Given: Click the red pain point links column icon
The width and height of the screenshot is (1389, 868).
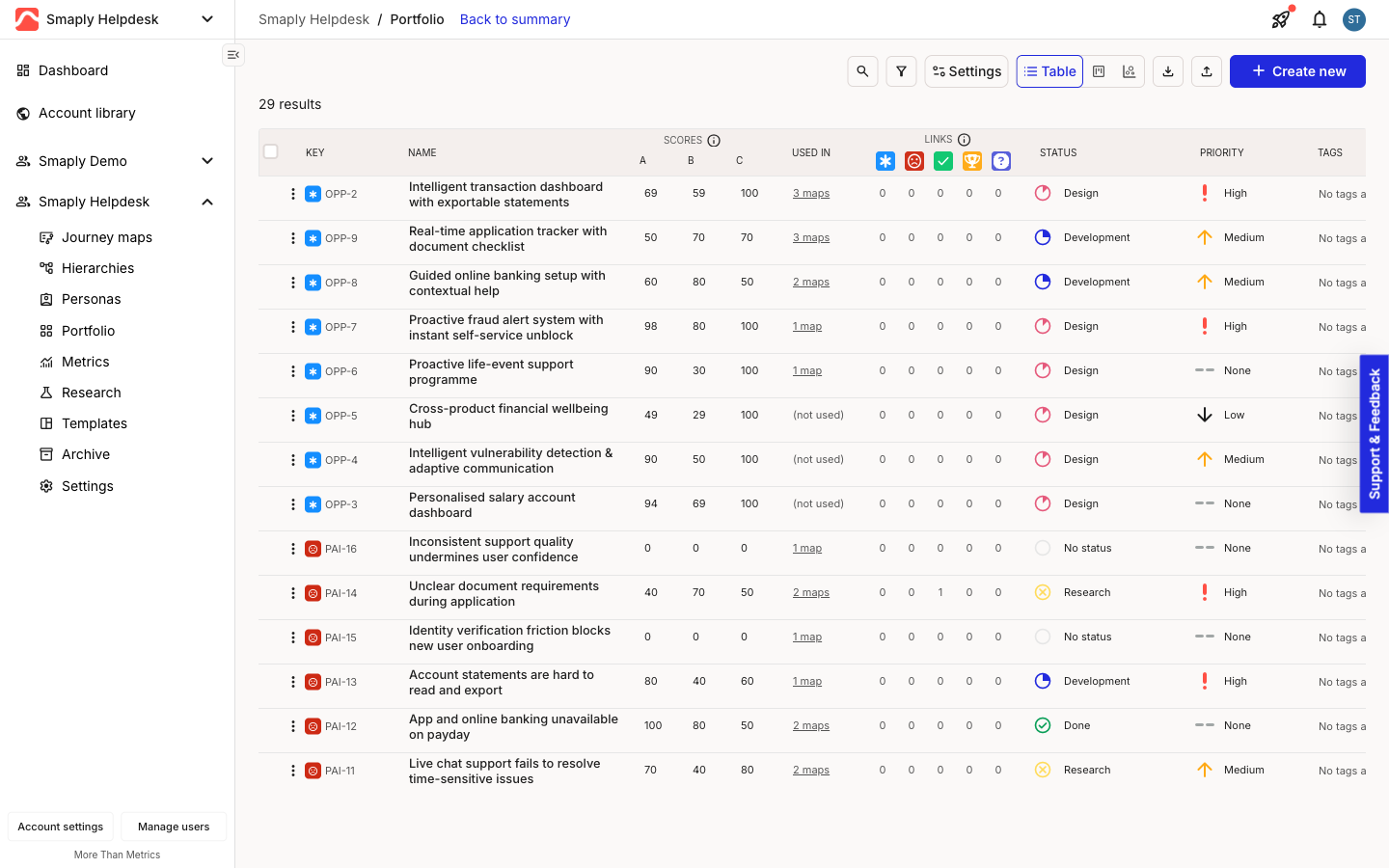Looking at the screenshot, I should (x=914, y=161).
